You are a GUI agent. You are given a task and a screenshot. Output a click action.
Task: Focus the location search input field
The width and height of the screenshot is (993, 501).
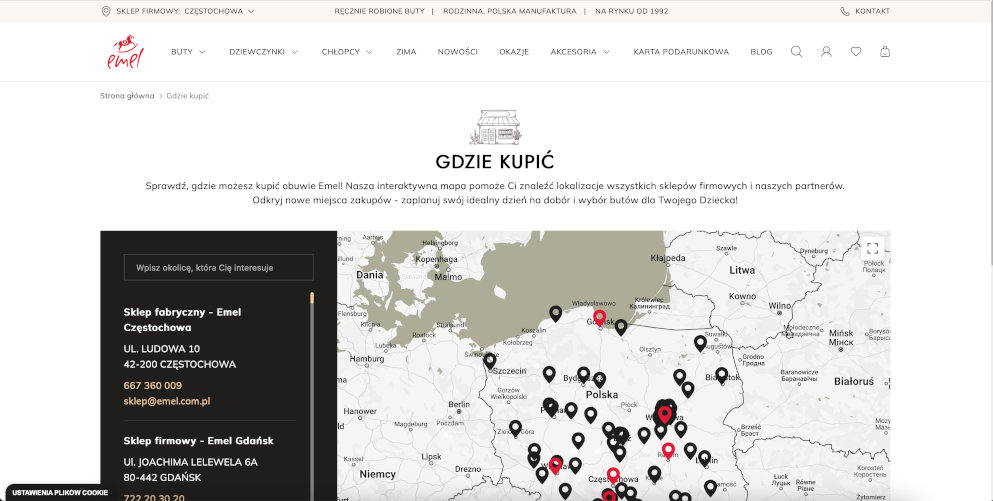(x=218, y=267)
